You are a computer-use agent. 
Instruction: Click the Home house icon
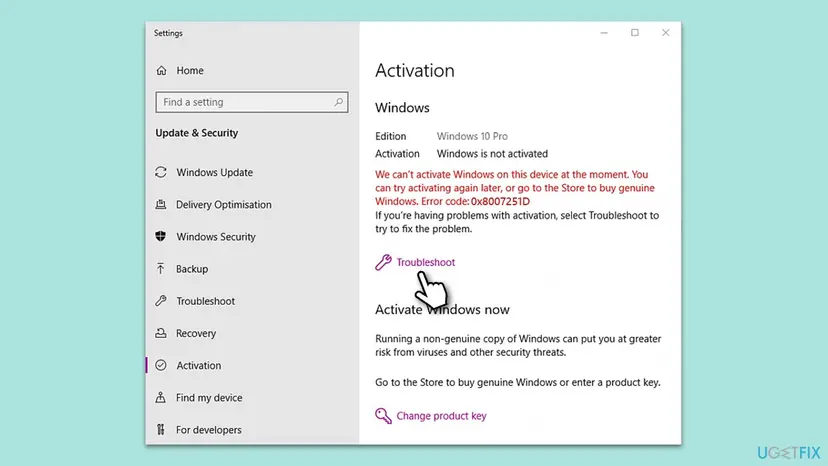(x=161, y=70)
